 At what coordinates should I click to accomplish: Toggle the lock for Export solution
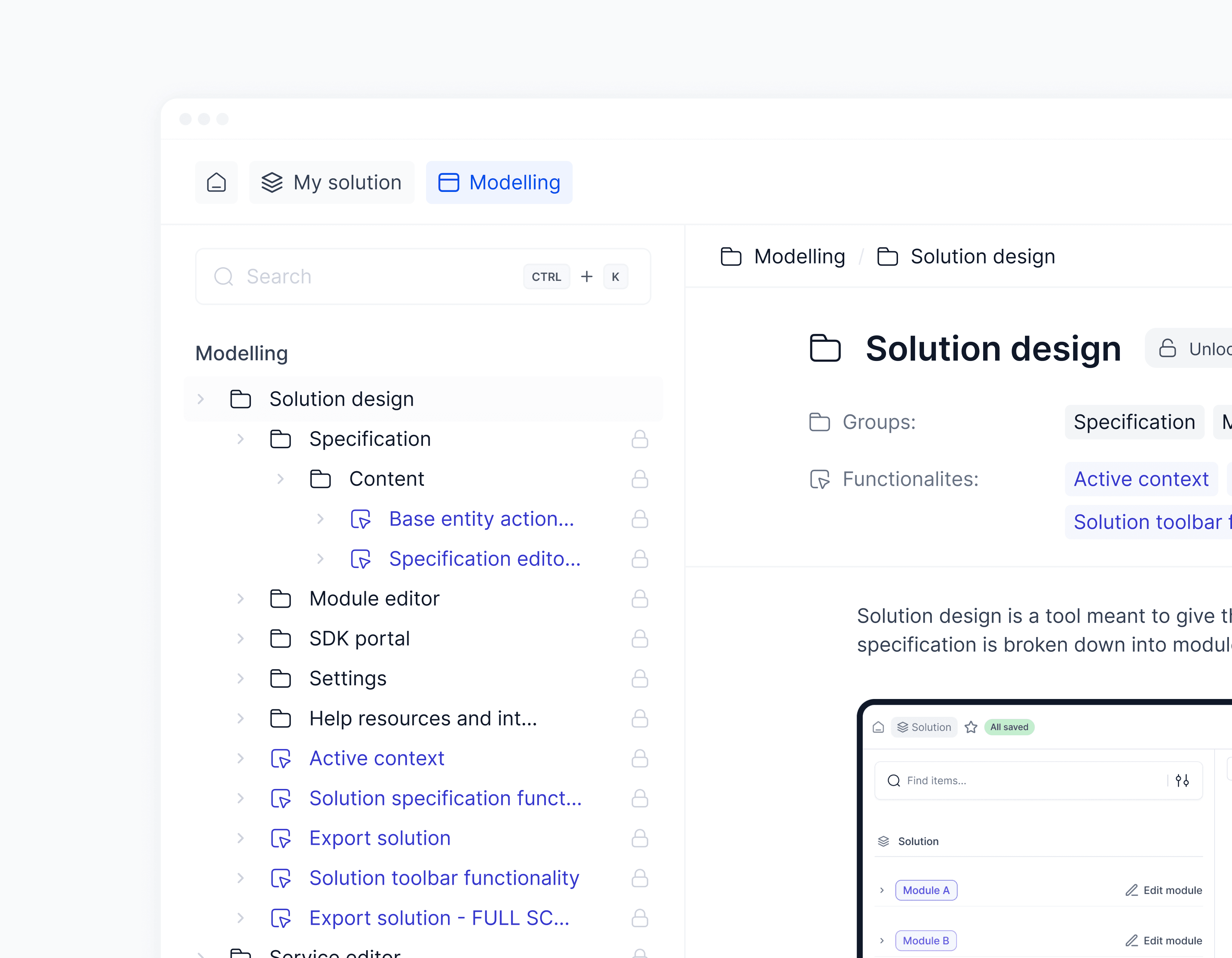coord(639,838)
